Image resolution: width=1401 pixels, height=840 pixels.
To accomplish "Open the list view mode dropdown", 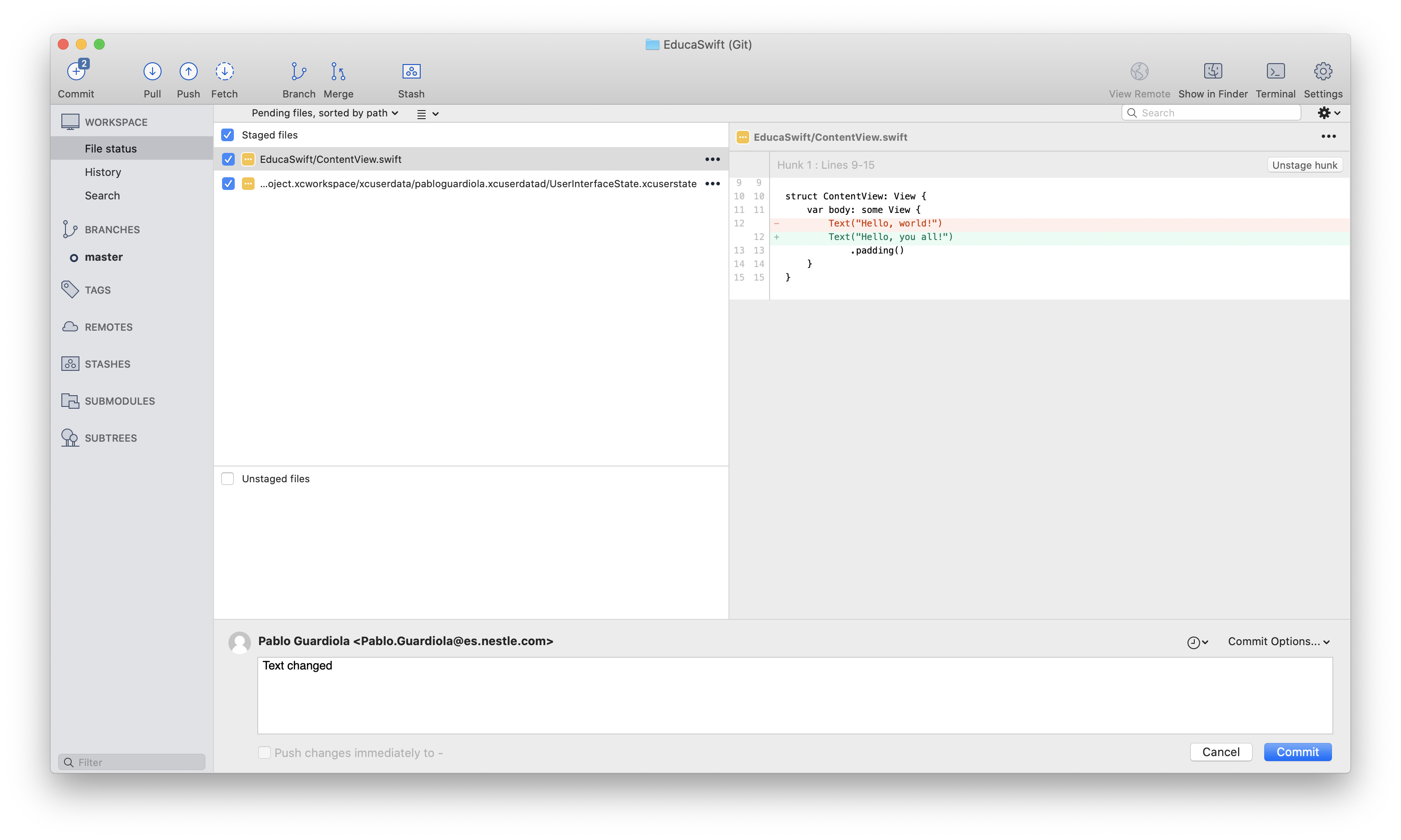I will point(427,114).
